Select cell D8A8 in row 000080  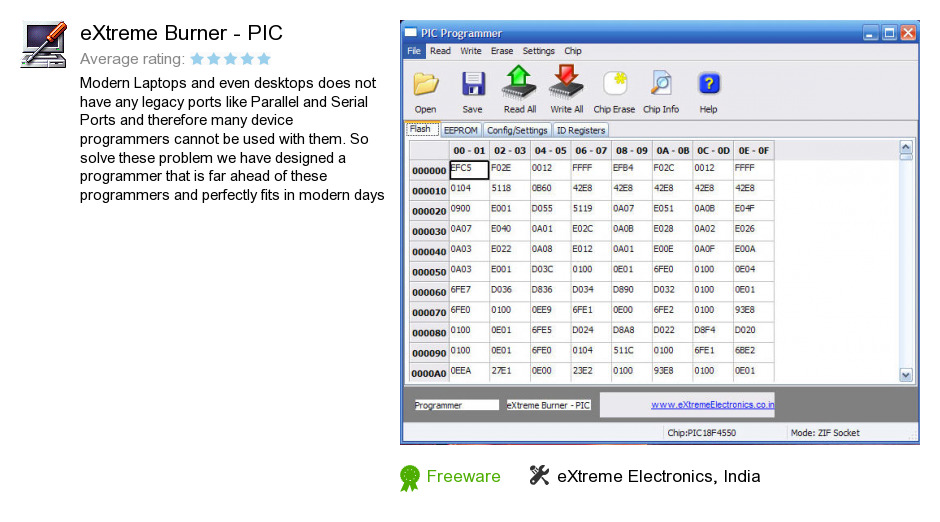coord(632,333)
